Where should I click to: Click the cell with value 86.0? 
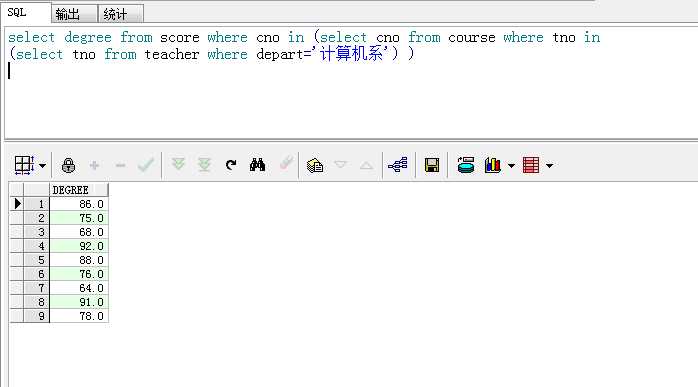79,204
